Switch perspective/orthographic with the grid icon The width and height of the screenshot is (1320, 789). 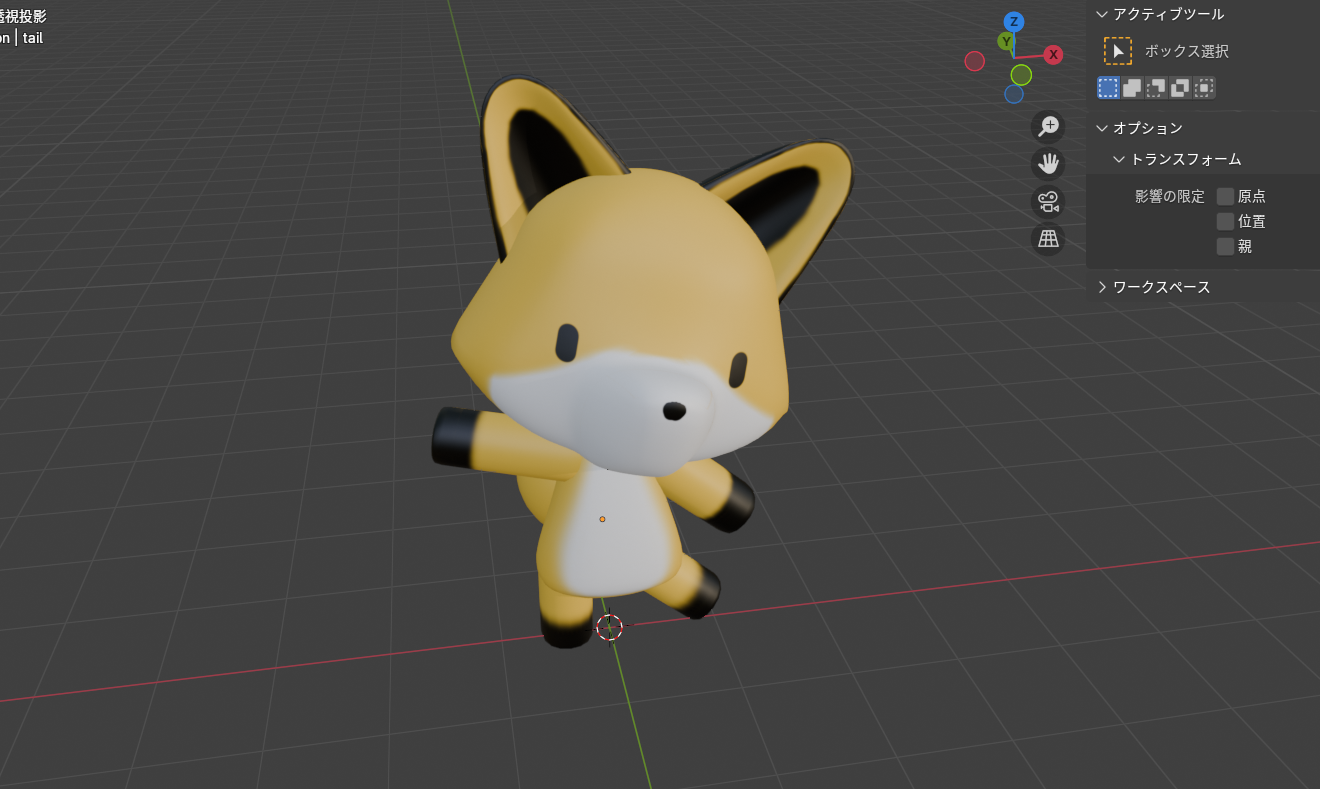1048,239
